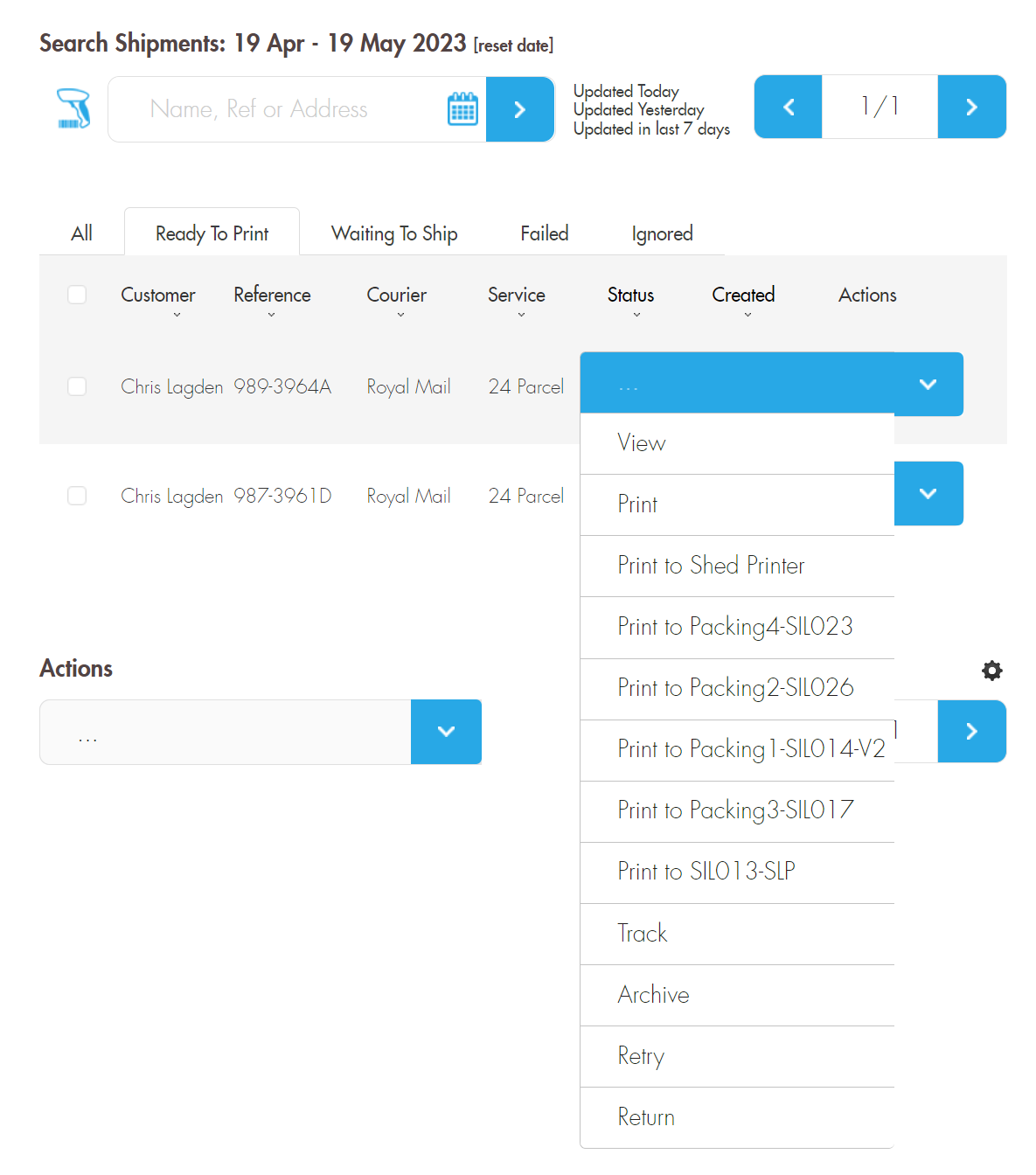Viewport: 1036px width, 1175px height.
Task: Collapse the first row actions dropdown
Action: (928, 385)
